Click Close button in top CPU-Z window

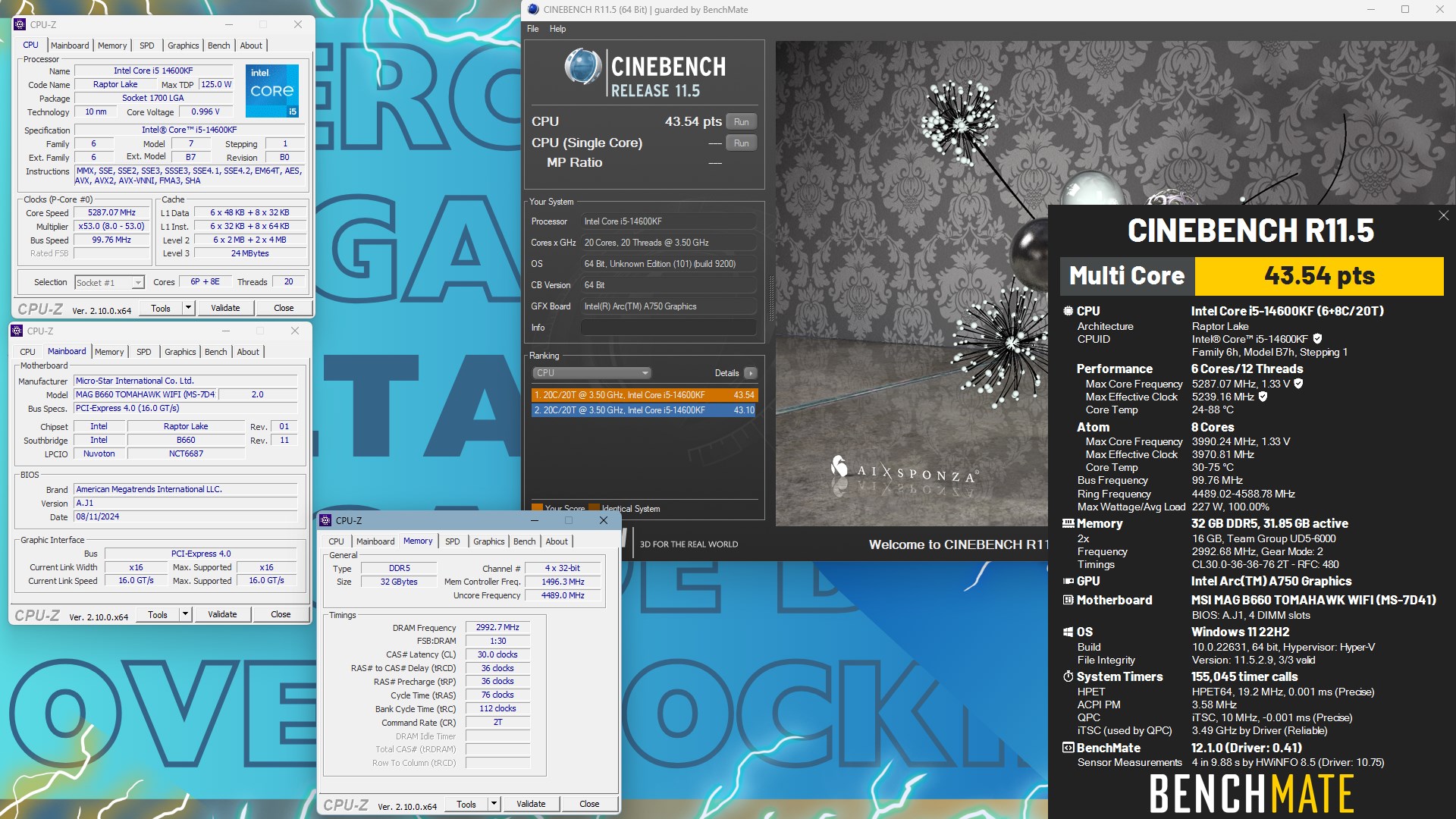[x=284, y=308]
